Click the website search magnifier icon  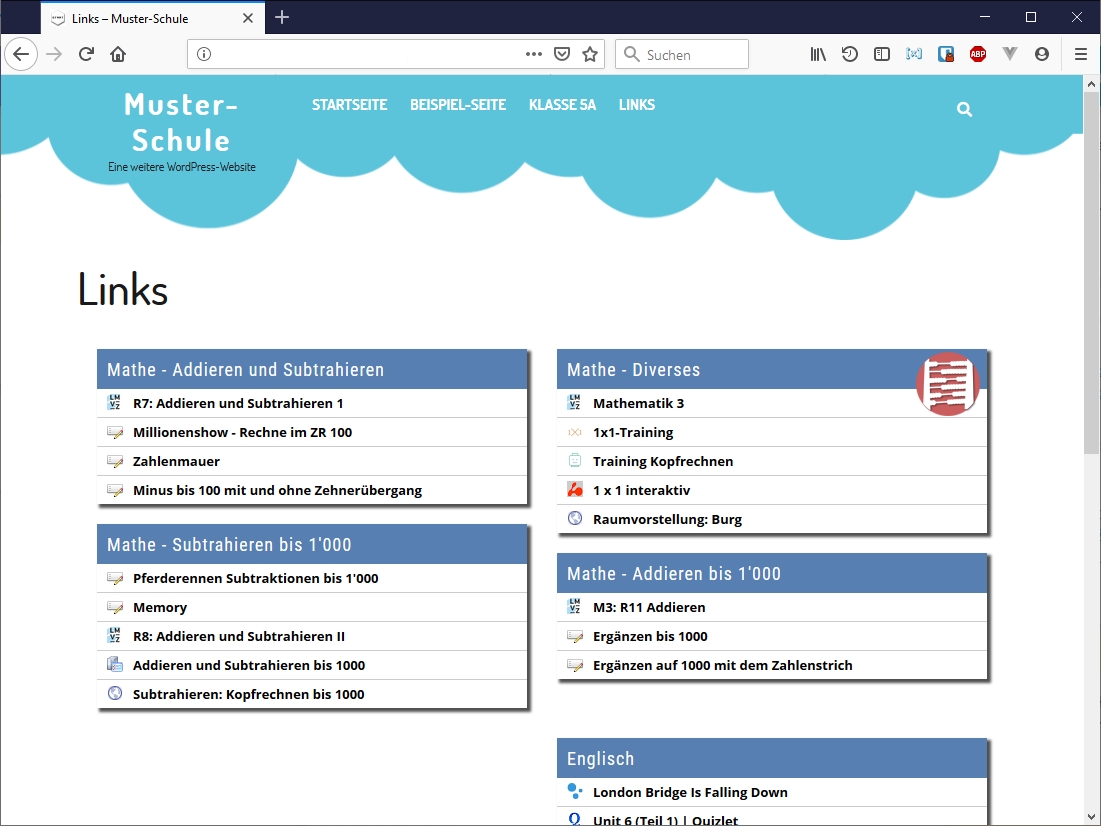[964, 110]
